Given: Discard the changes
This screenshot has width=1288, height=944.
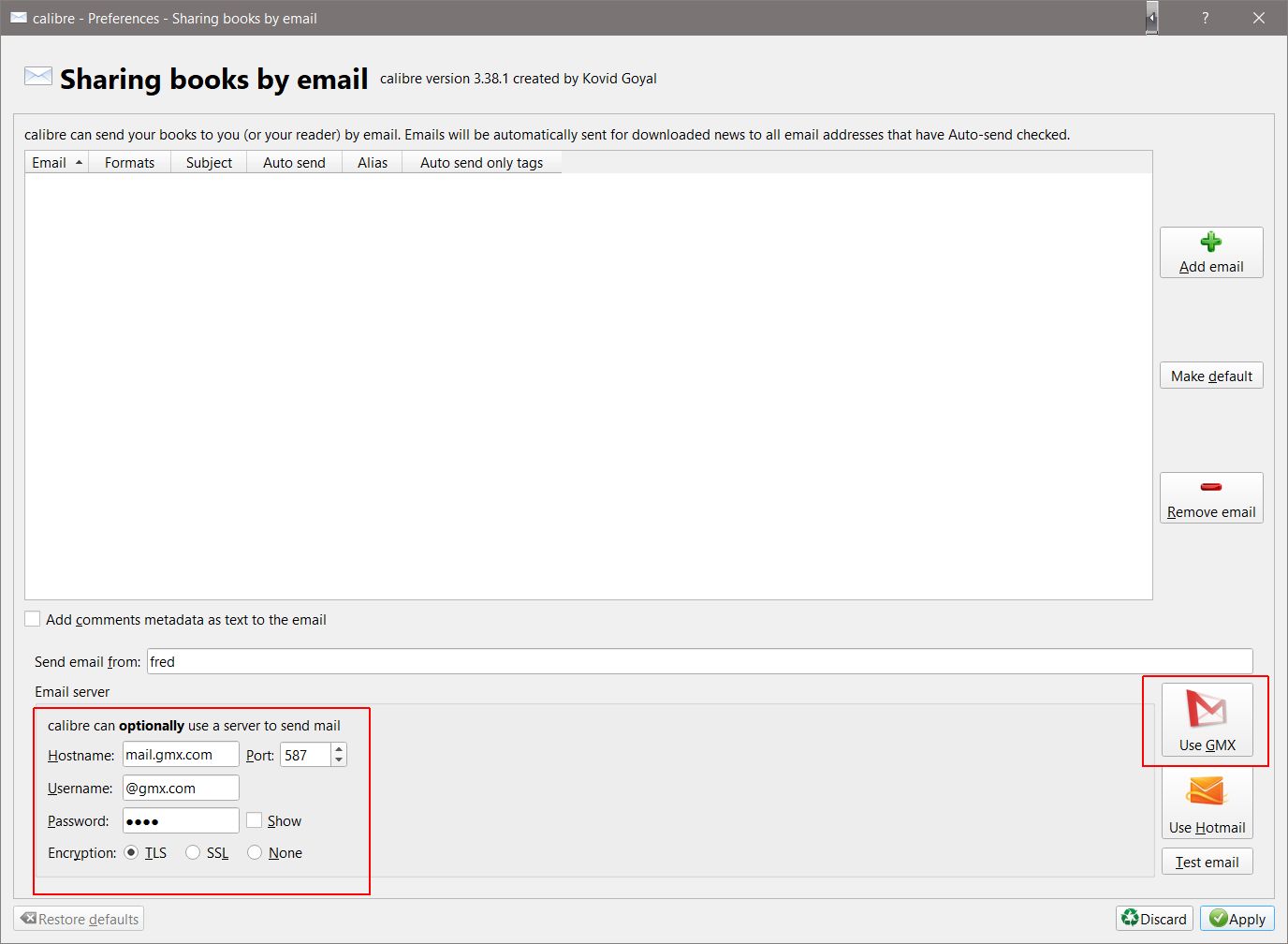Looking at the screenshot, I should pyautogui.click(x=1154, y=919).
